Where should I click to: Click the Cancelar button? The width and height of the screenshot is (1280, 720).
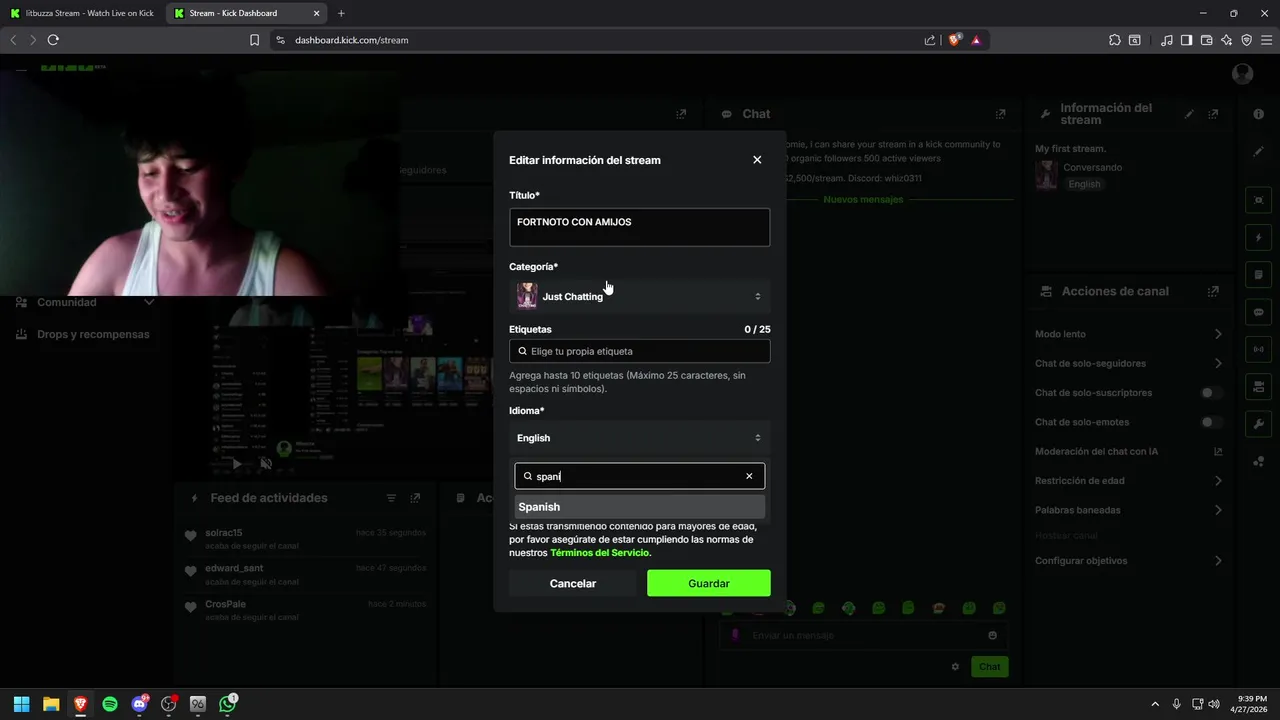coord(572,583)
